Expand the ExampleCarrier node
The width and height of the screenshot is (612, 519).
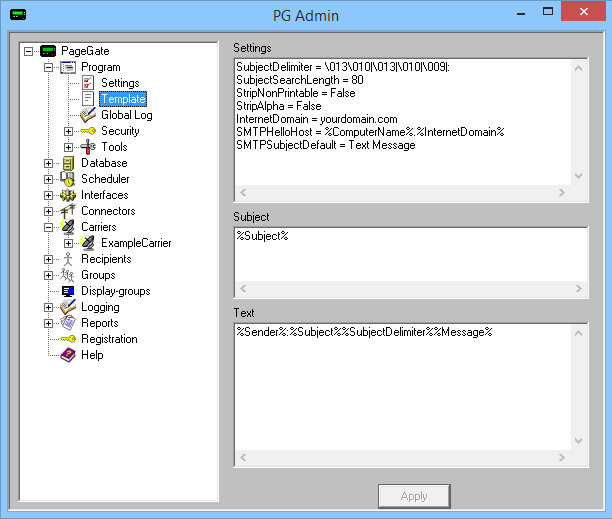tap(68, 243)
